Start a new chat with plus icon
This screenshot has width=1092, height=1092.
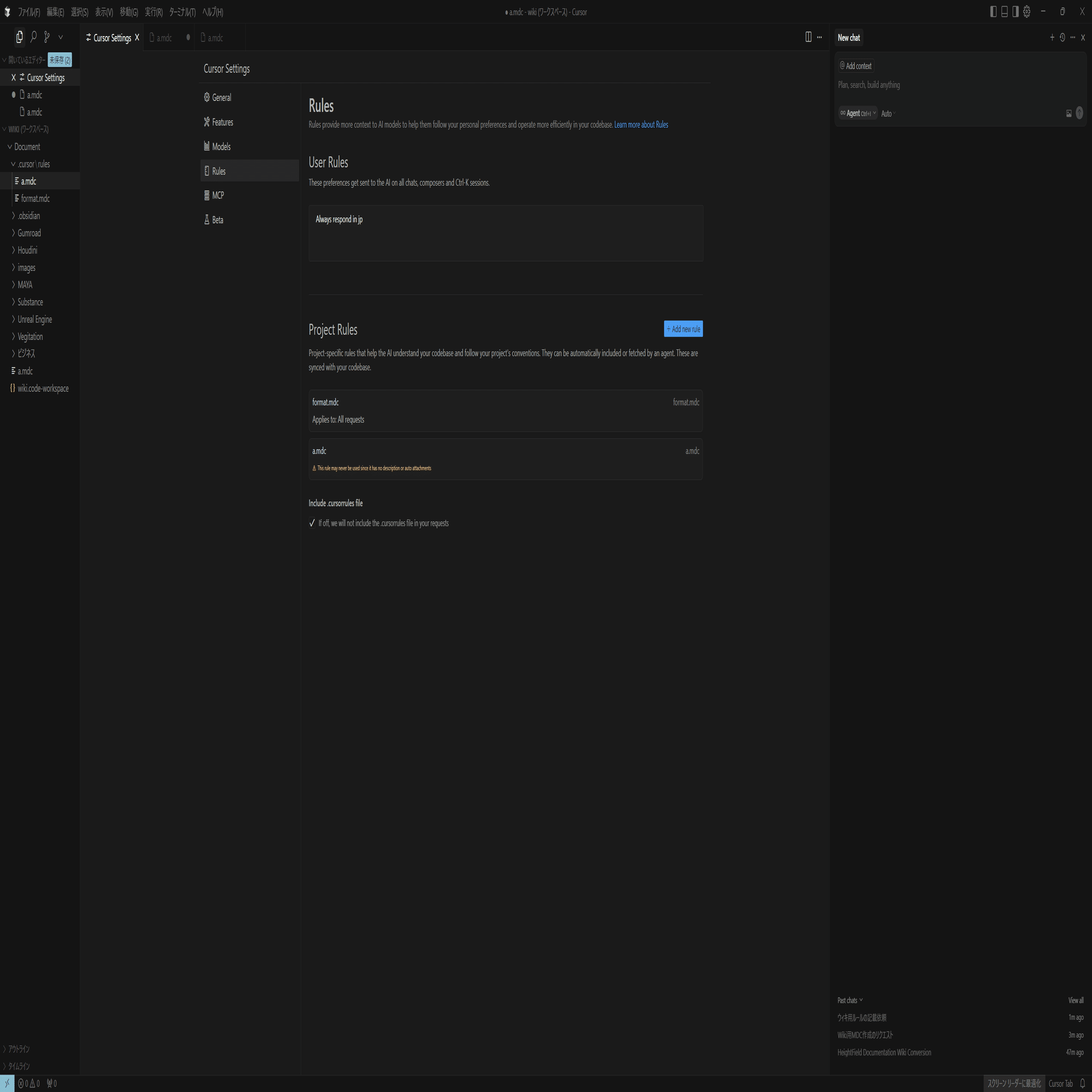tap(1052, 38)
